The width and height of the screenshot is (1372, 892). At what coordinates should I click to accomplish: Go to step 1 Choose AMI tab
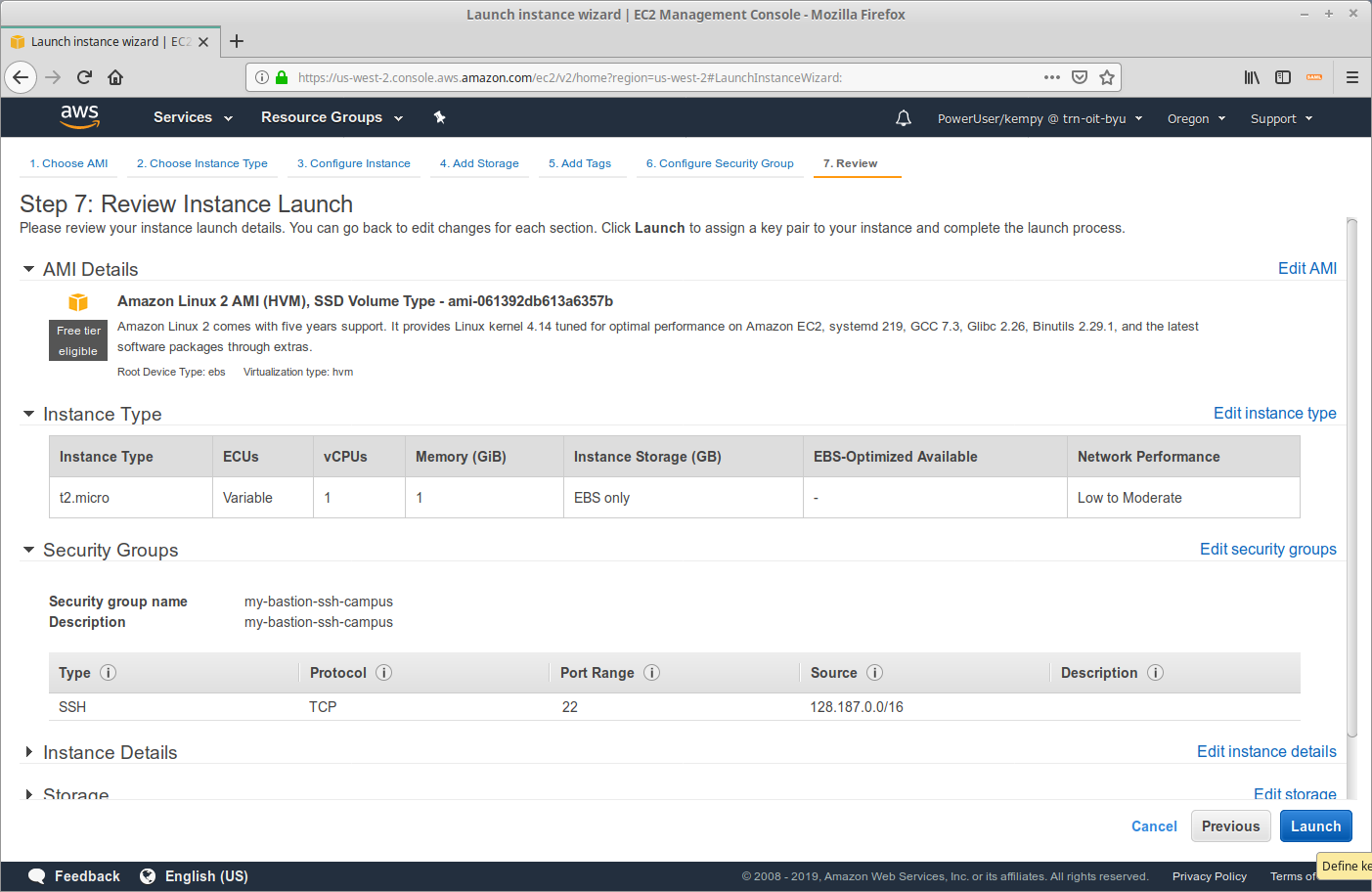(x=68, y=163)
